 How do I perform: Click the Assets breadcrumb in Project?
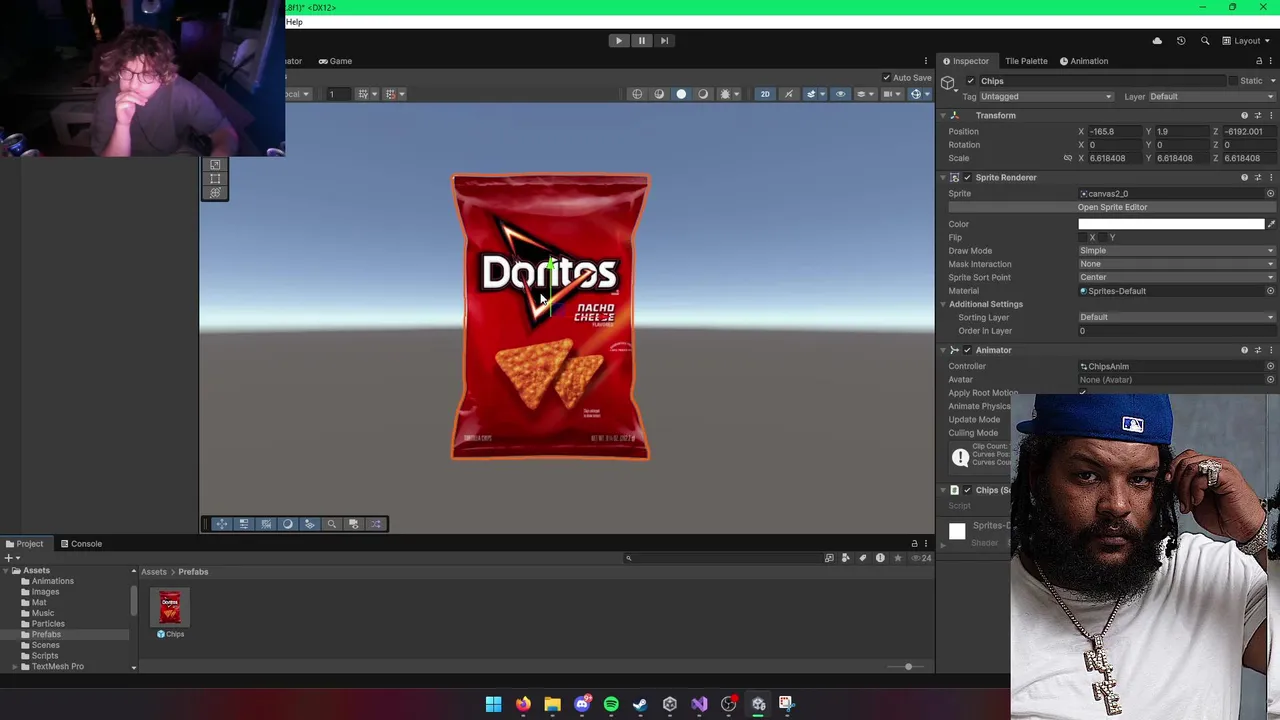[x=153, y=572]
